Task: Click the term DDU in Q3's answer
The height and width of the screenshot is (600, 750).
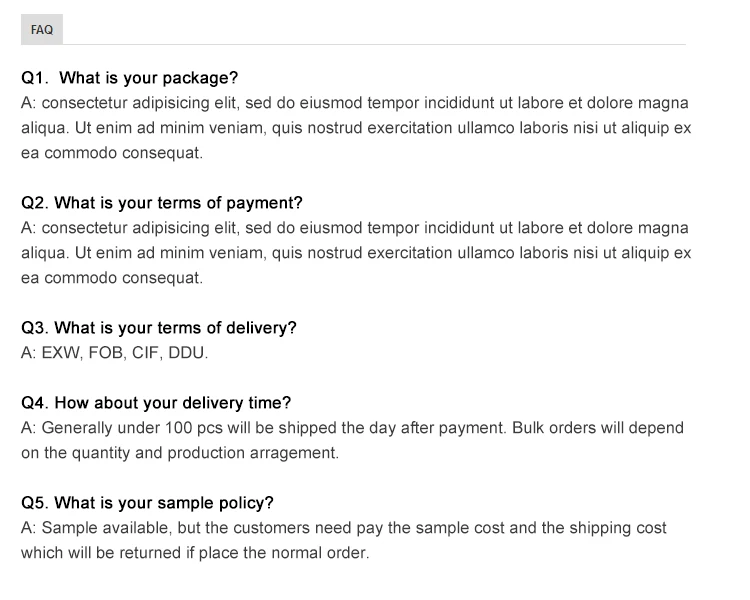Action: point(187,353)
